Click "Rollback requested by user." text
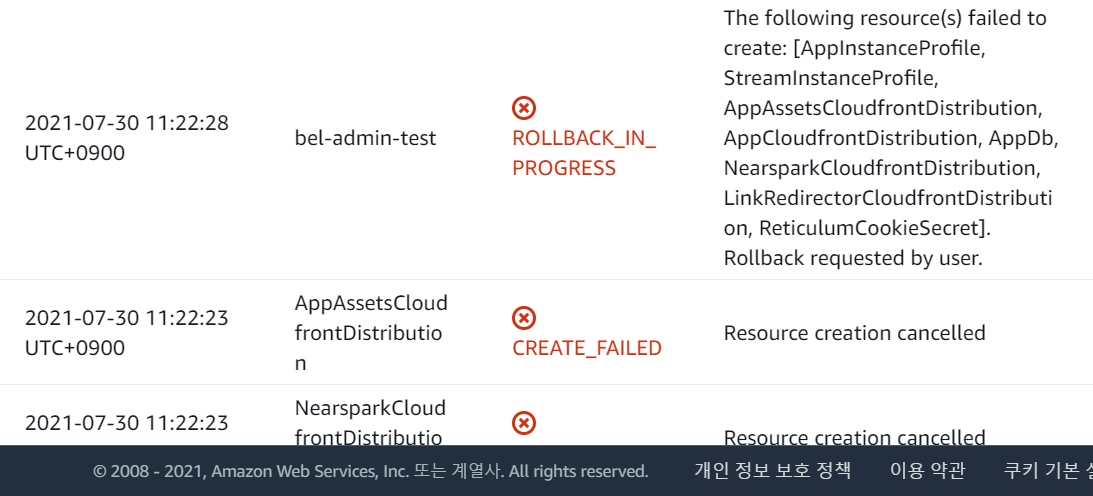The height and width of the screenshot is (496, 1093). tap(853, 258)
